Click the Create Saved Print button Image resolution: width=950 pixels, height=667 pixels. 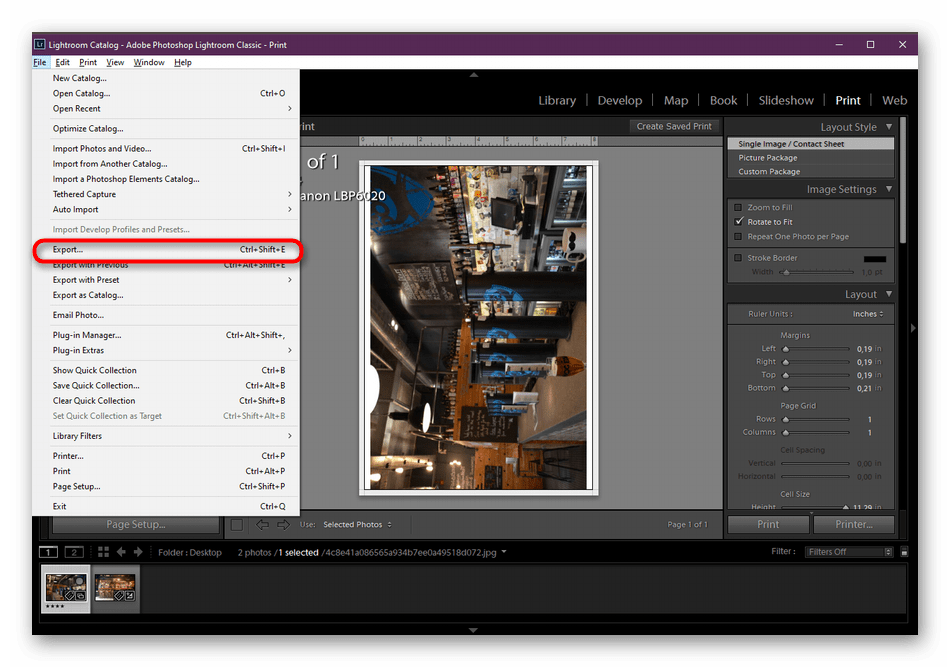(x=674, y=126)
